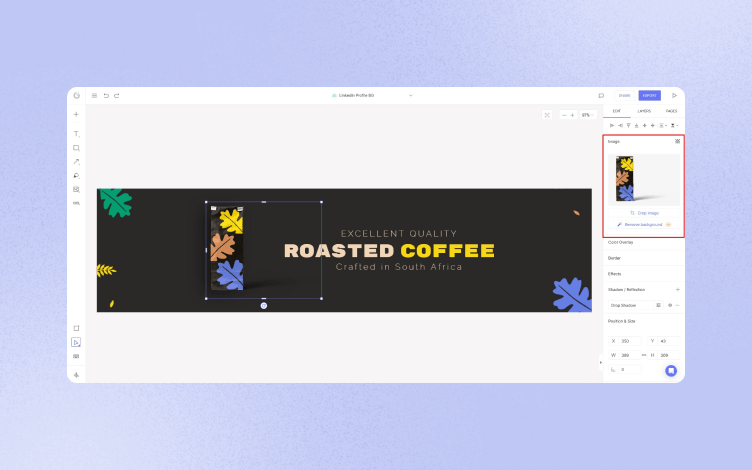The image size is (752, 470).
Task: Click the image preview thumbnail in panel
Action: [644, 180]
